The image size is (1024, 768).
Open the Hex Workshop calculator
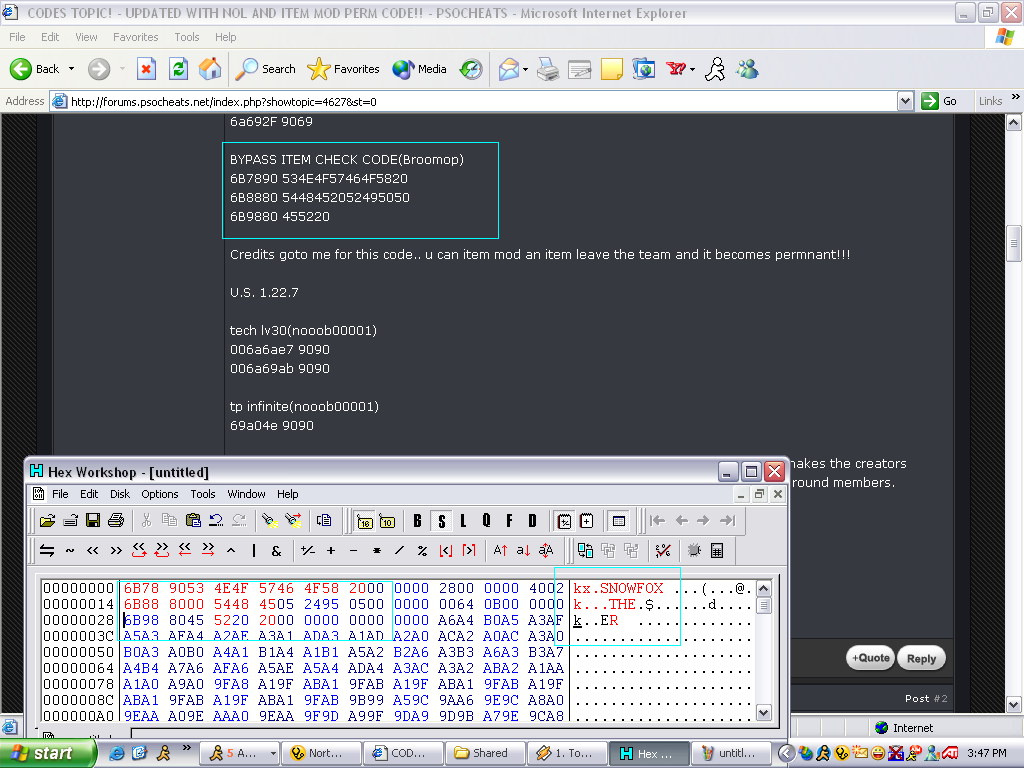716,551
